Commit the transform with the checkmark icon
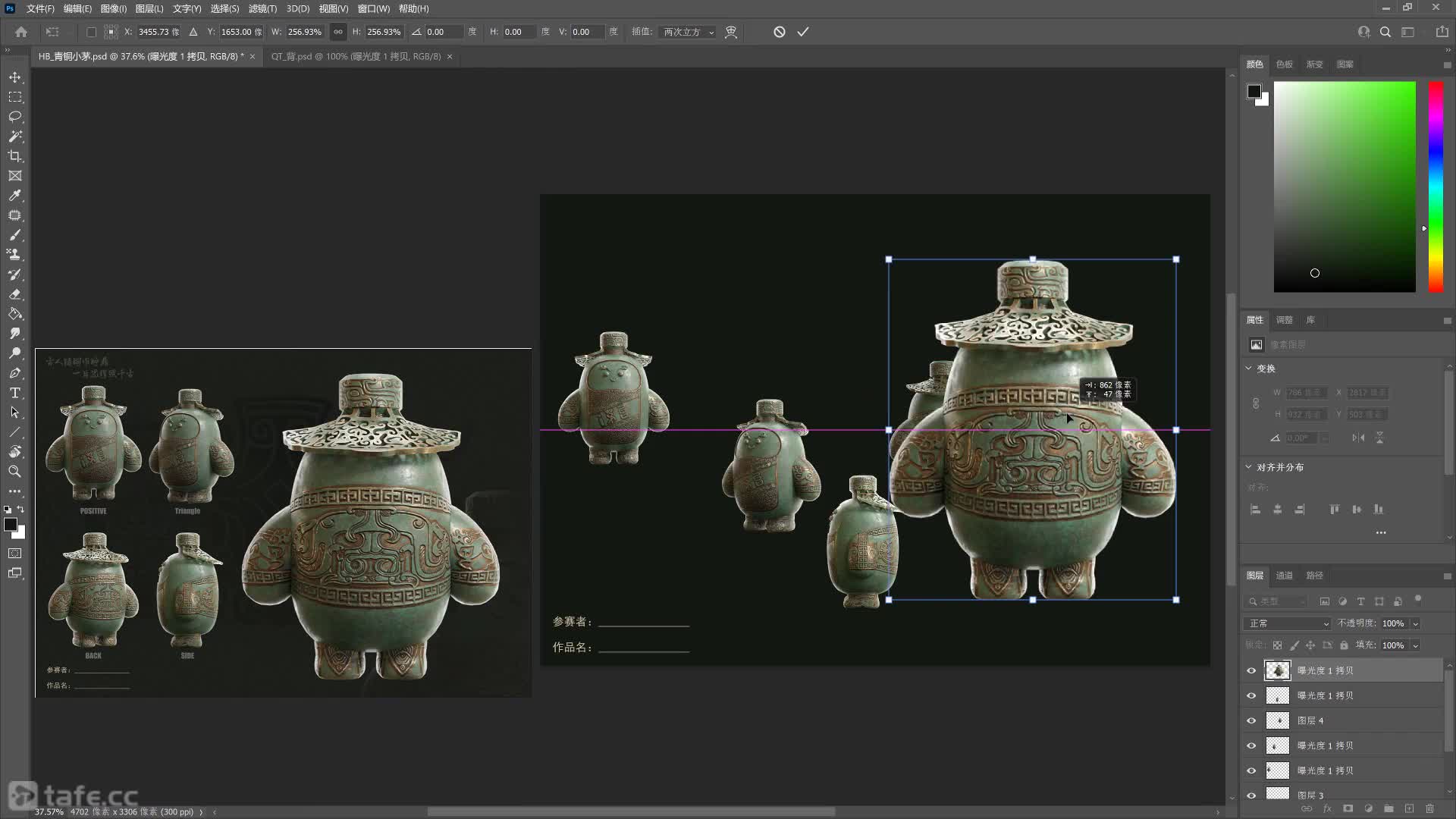Viewport: 1456px width, 819px height. point(803,32)
